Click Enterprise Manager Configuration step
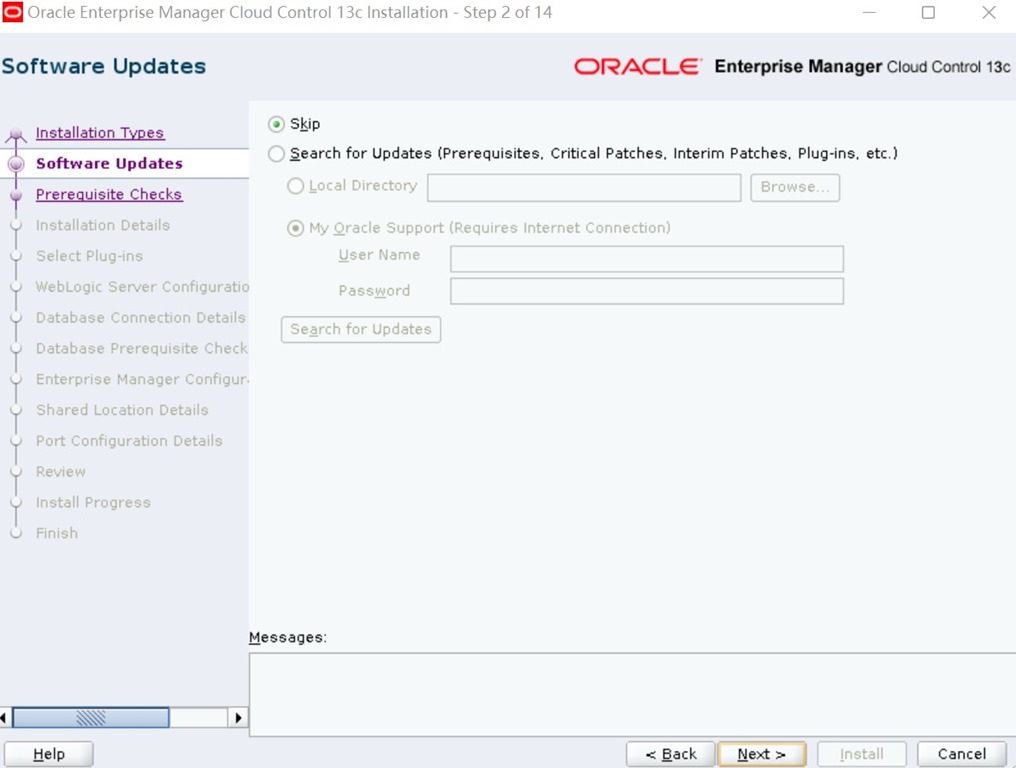The image size is (1016, 768). (142, 379)
